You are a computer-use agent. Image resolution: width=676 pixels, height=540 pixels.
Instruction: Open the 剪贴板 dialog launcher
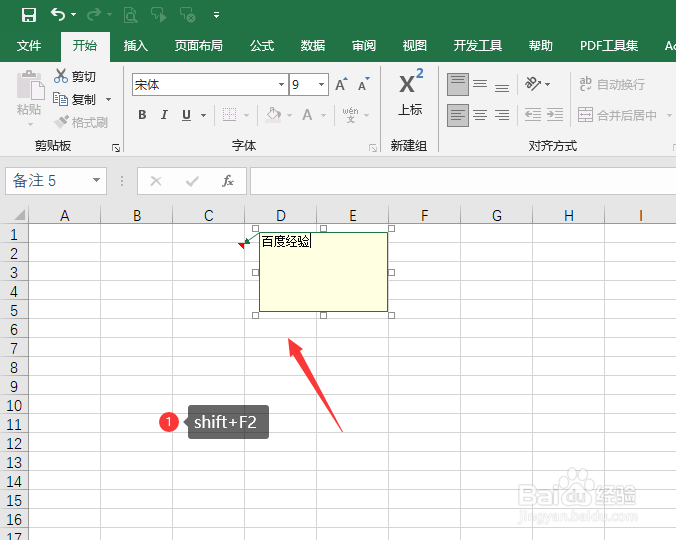point(116,148)
